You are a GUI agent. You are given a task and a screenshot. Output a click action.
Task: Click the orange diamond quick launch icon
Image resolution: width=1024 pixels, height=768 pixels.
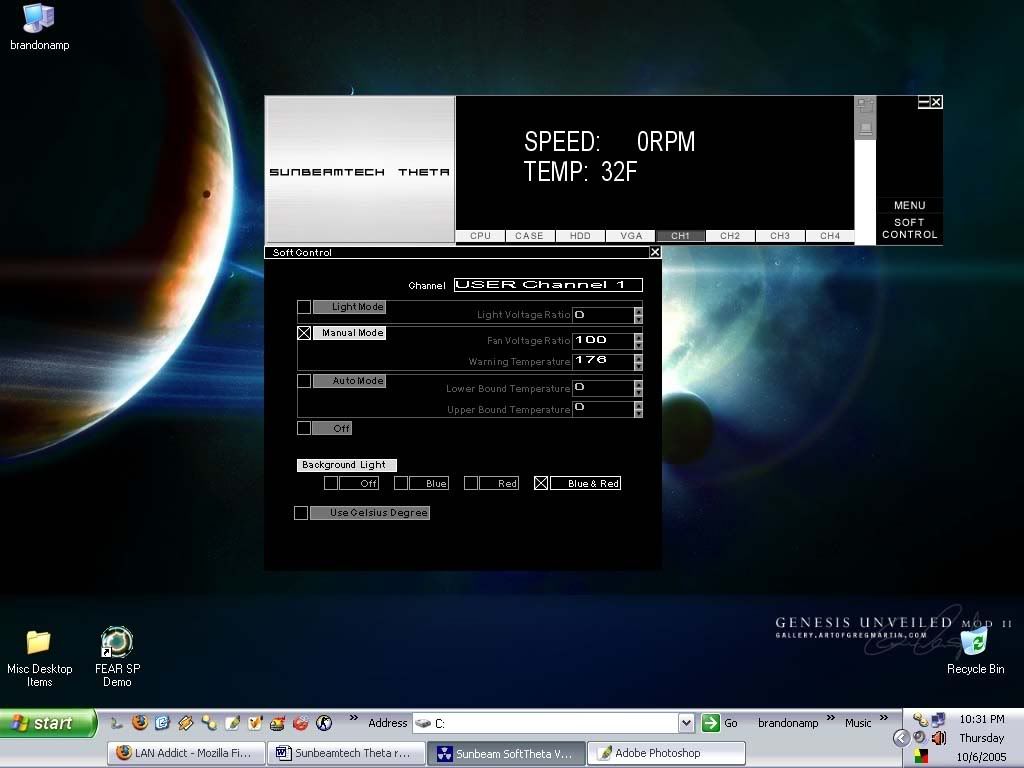(x=185, y=722)
